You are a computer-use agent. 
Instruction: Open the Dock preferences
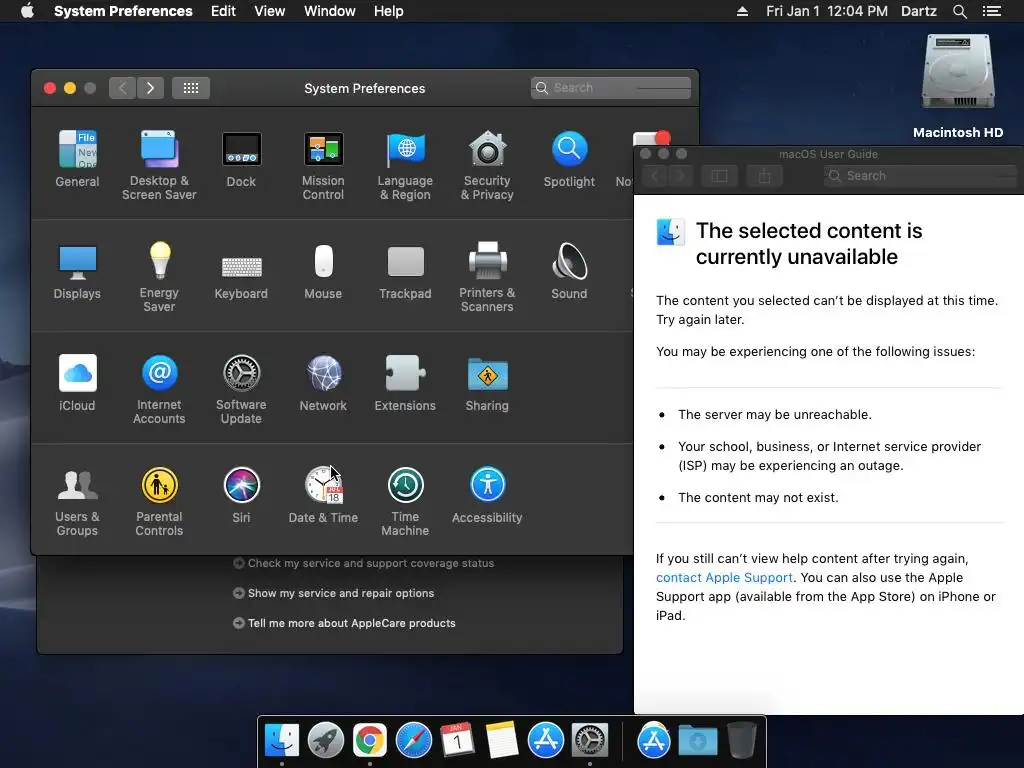pyautogui.click(x=241, y=159)
